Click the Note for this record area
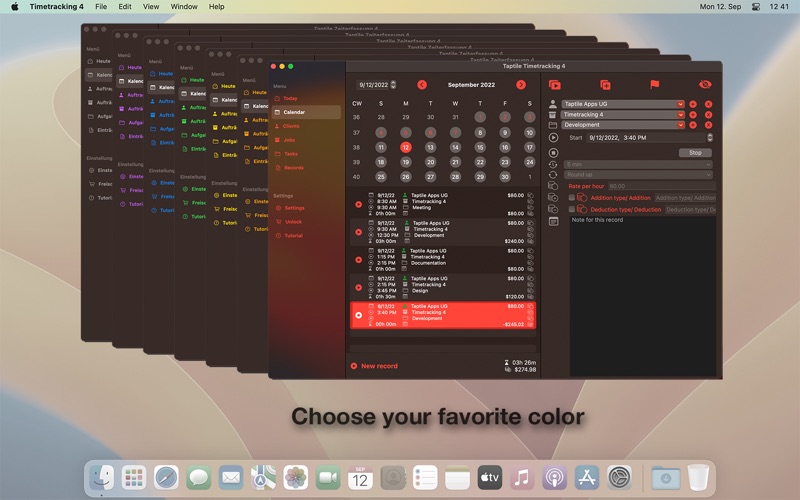Screen dimensions: 800x500 pyautogui.click(x=642, y=296)
